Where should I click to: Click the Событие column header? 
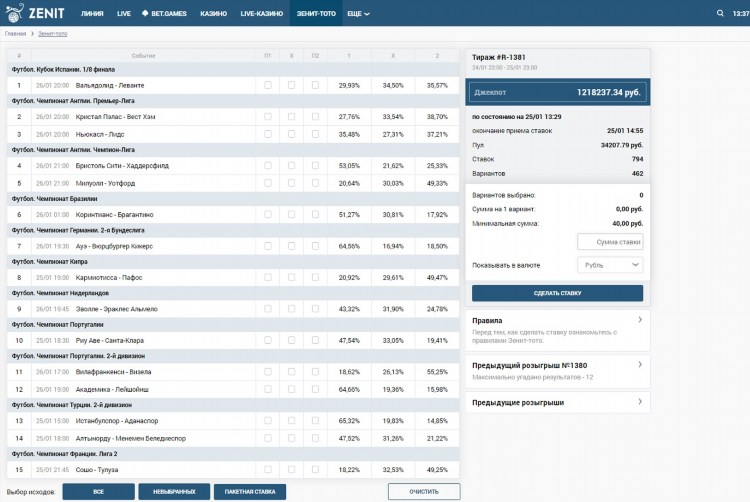click(143, 56)
